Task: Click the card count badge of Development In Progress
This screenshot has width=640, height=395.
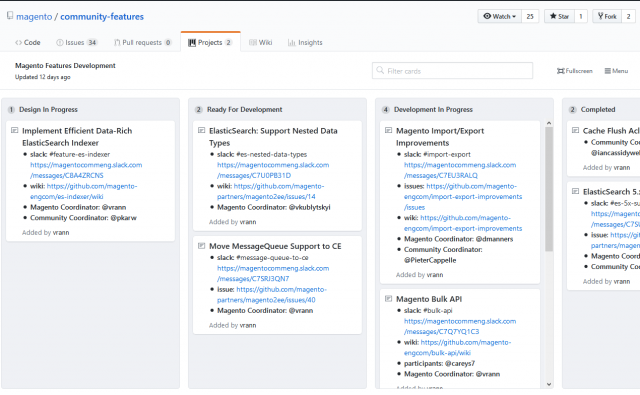Action: click(x=385, y=109)
